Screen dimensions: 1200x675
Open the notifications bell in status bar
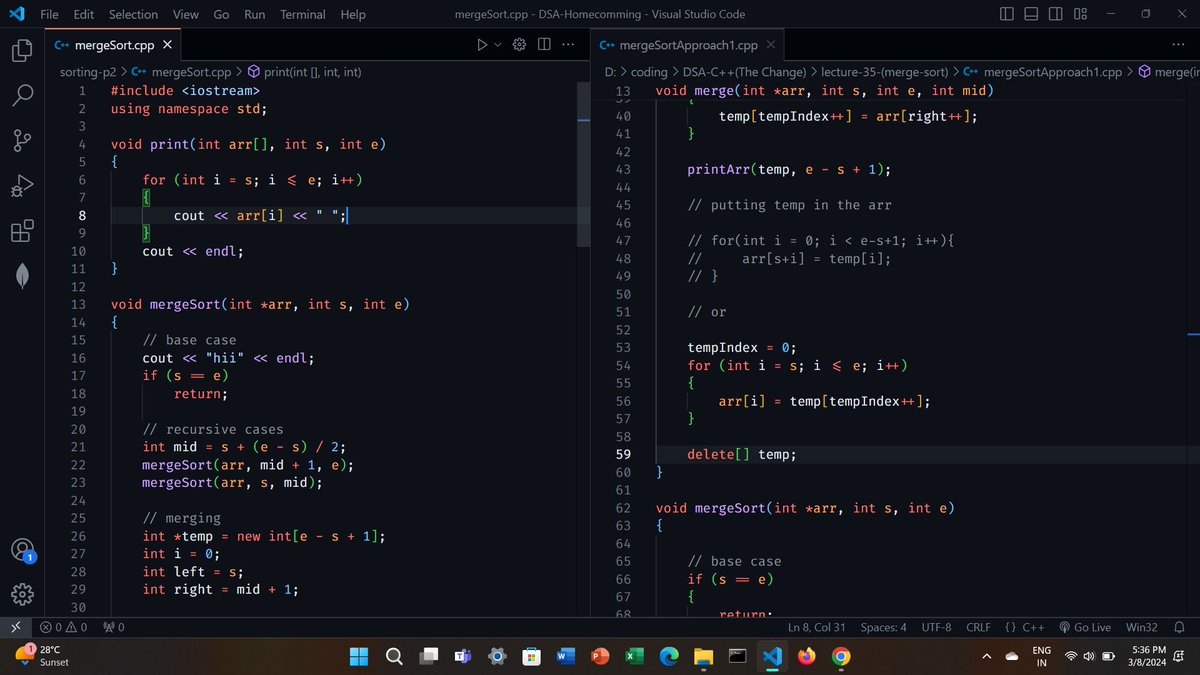pos(1179,627)
